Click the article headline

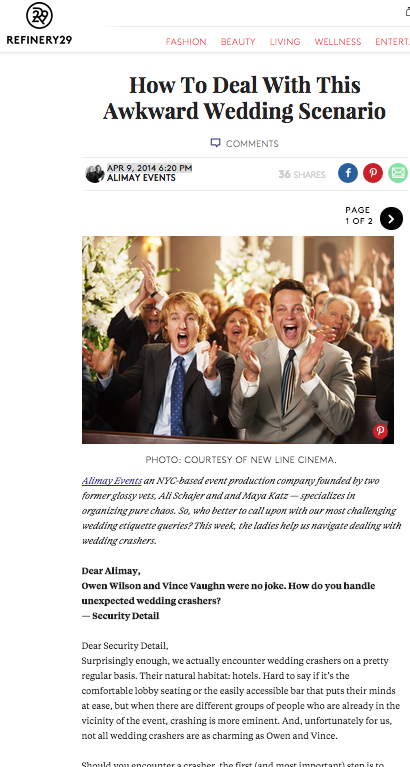(x=245, y=98)
